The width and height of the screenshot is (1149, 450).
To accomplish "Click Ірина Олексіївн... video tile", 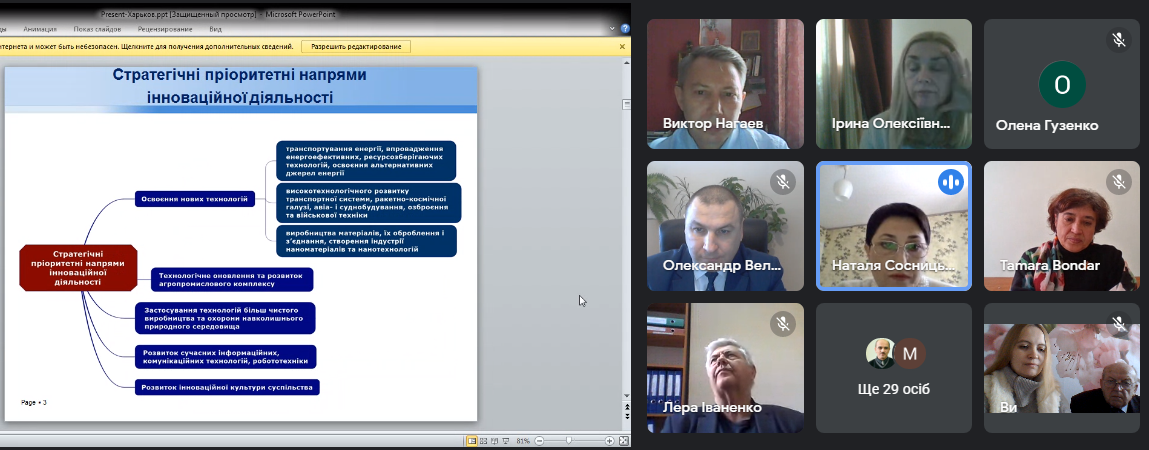I will (894, 84).
